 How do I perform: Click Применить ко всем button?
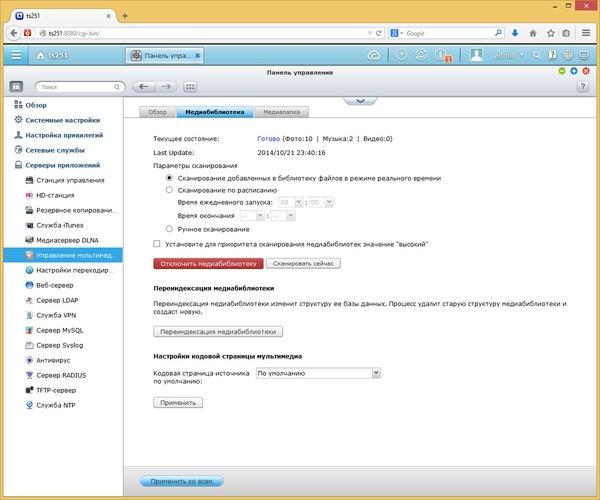[181, 481]
